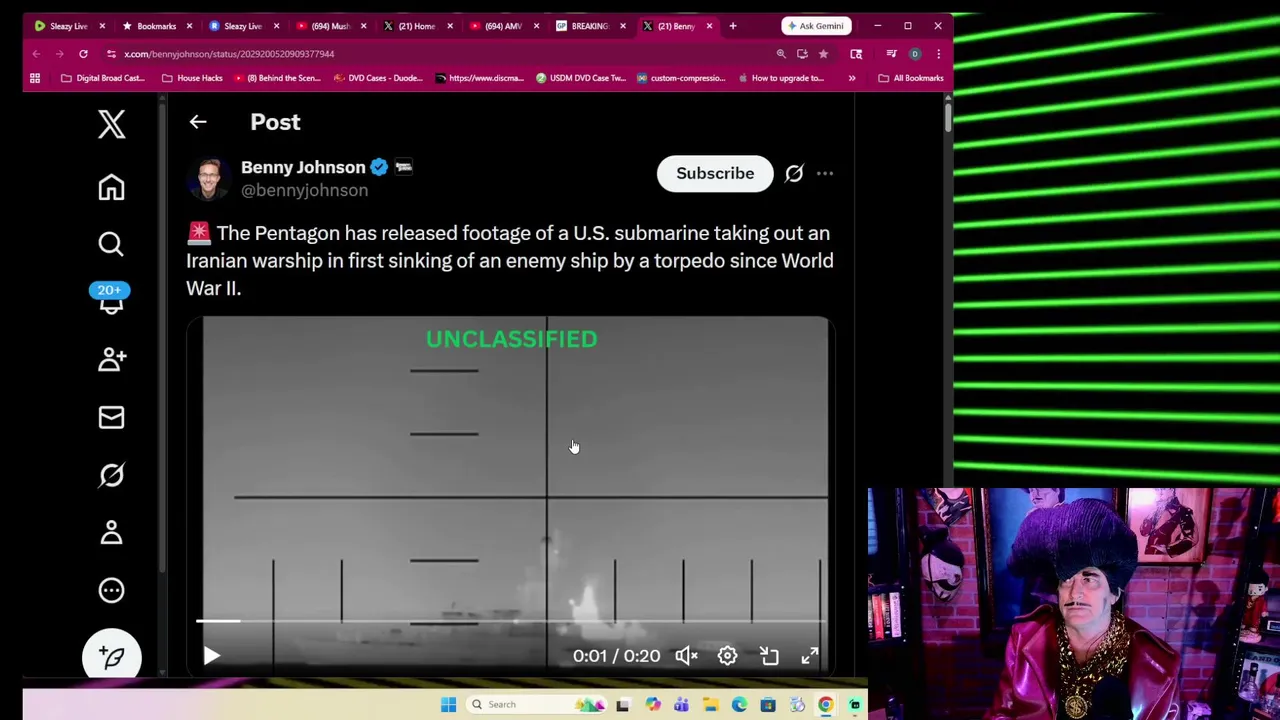Image resolution: width=1280 pixels, height=720 pixels.
Task: Reload the page
Action: tap(83, 54)
